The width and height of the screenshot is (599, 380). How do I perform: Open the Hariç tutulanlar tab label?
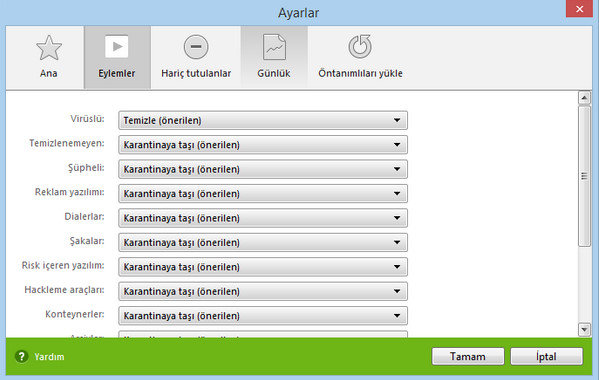click(x=196, y=73)
